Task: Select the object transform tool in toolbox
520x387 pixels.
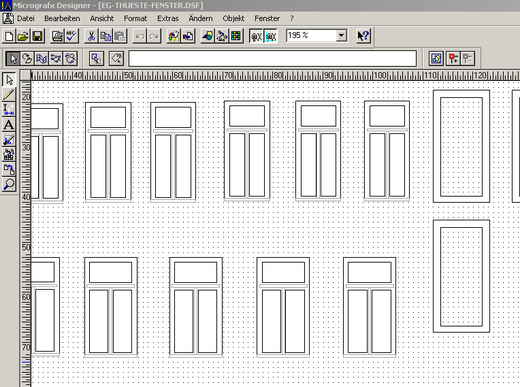Action: point(9,169)
